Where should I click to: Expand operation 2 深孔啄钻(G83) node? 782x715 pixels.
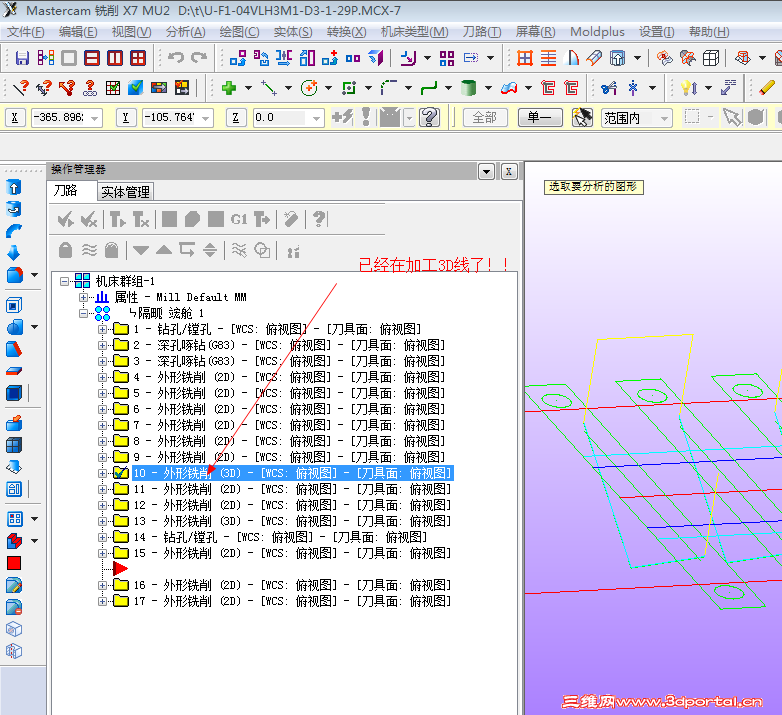point(102,345)
